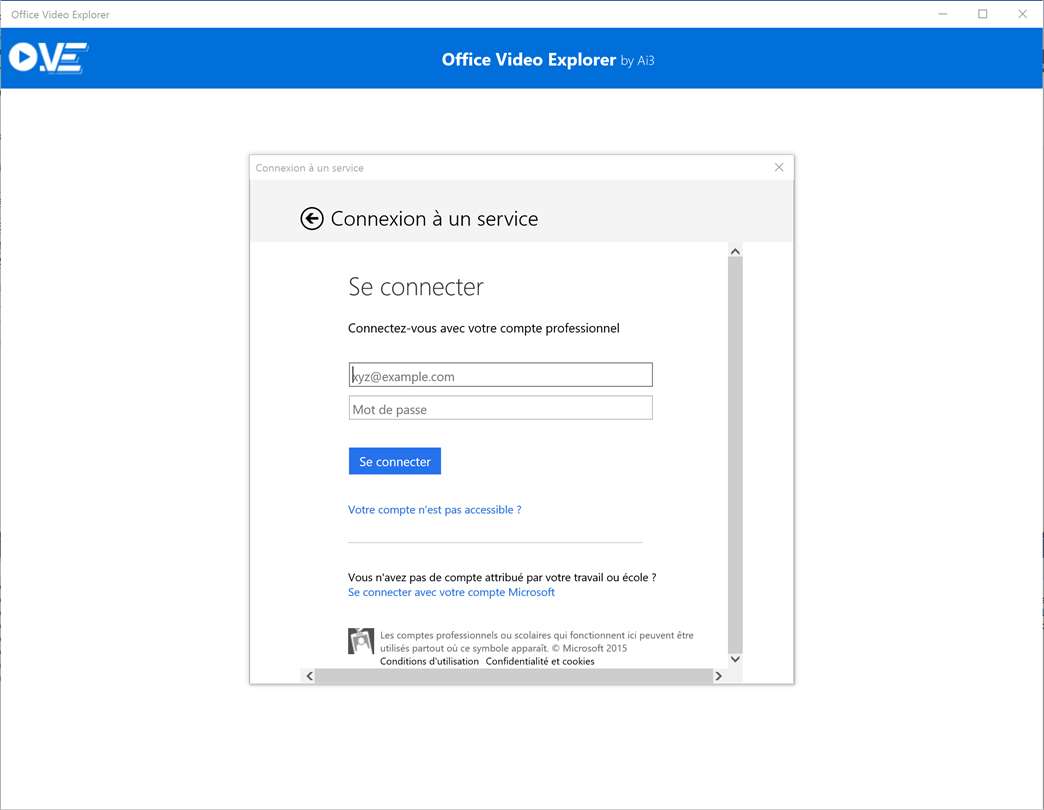Open Votre compte n'est pas accessible link
Screen dimensions: 1044x810
coord(434,510)
